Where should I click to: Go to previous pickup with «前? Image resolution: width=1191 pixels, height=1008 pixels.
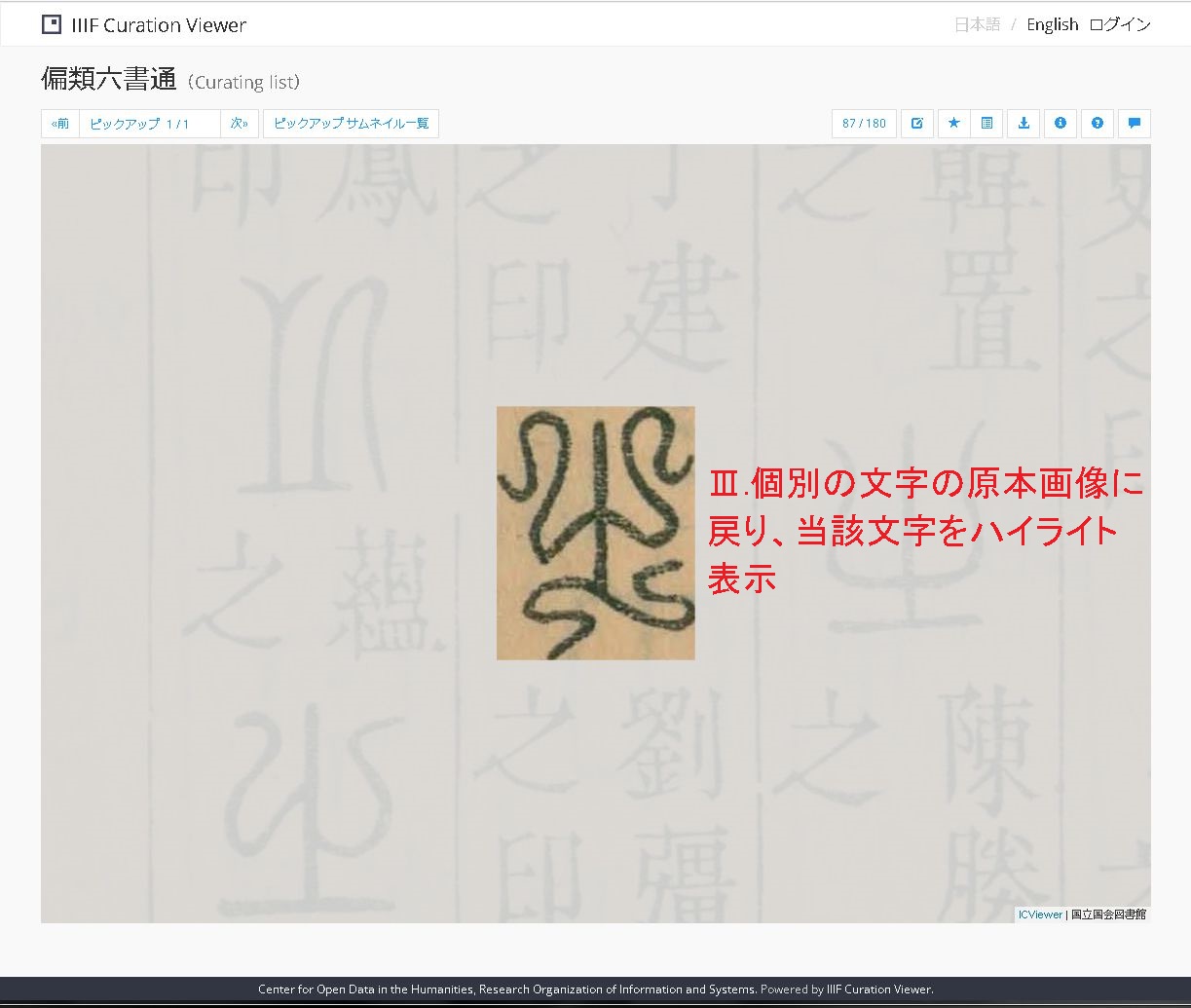point(60,124)
